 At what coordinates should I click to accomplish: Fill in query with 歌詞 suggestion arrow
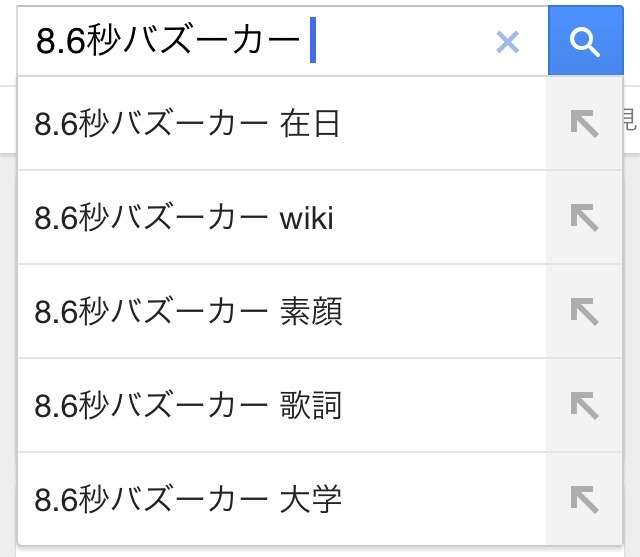[584, 405]
